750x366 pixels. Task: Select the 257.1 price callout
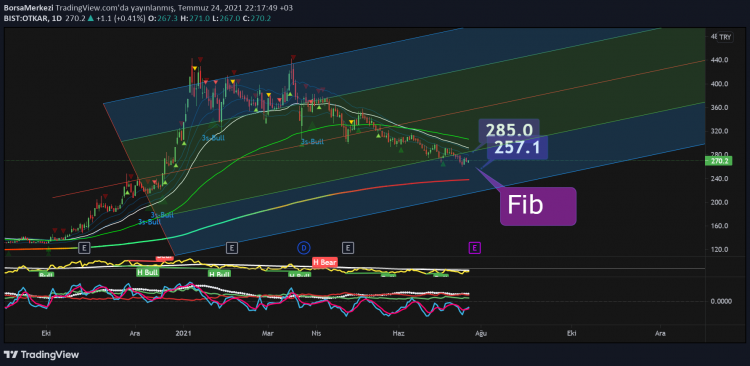517,148
